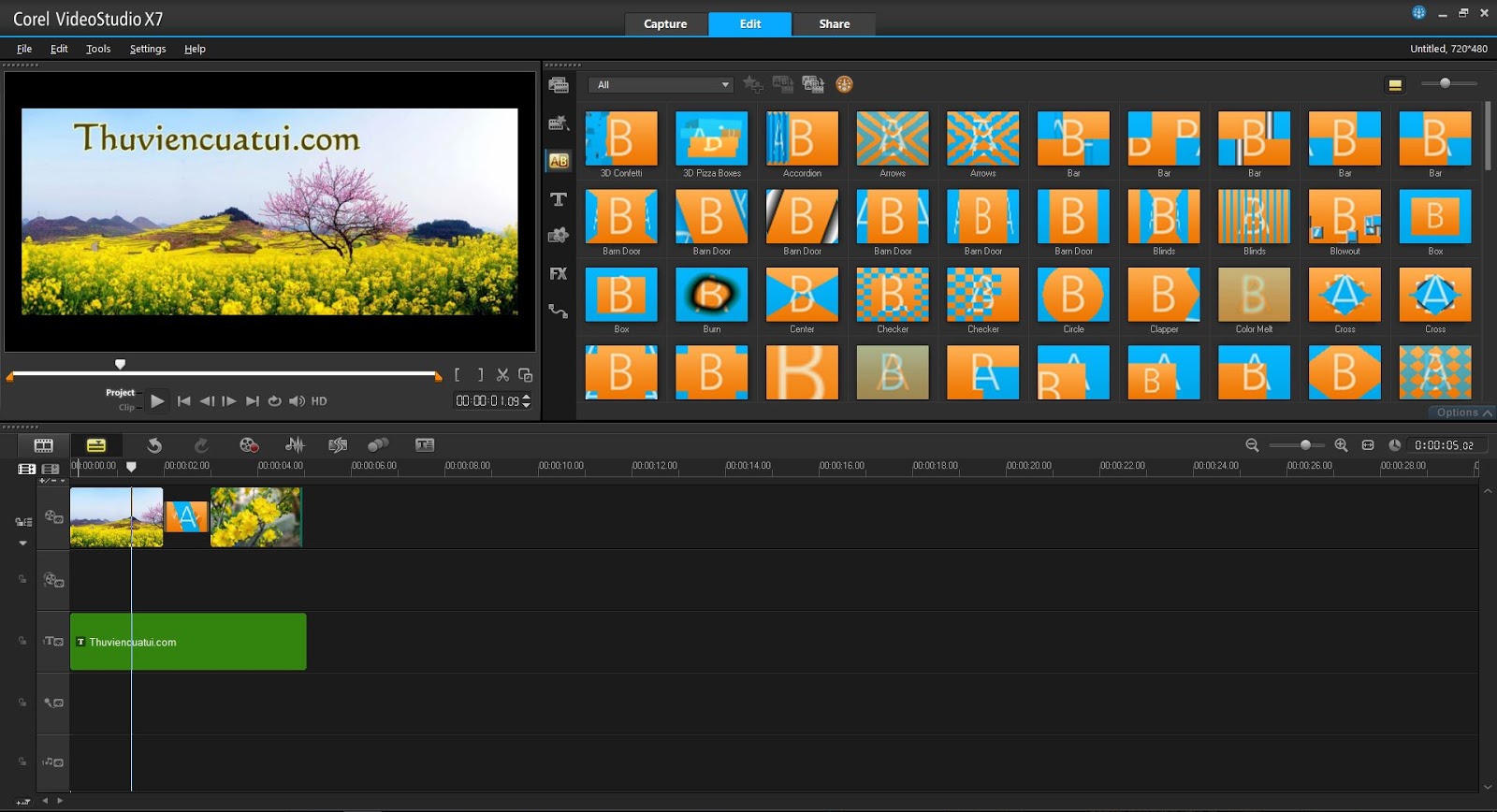Open the Track Motion icon
1497x812 pixels.
pyautogui.click(x=378, y=445)
